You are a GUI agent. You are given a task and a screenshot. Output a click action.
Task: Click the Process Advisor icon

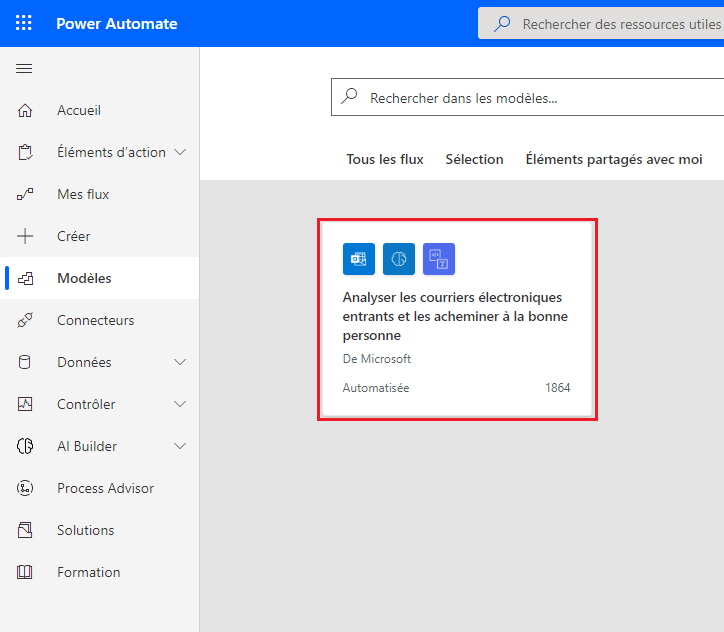click(25, 488)
